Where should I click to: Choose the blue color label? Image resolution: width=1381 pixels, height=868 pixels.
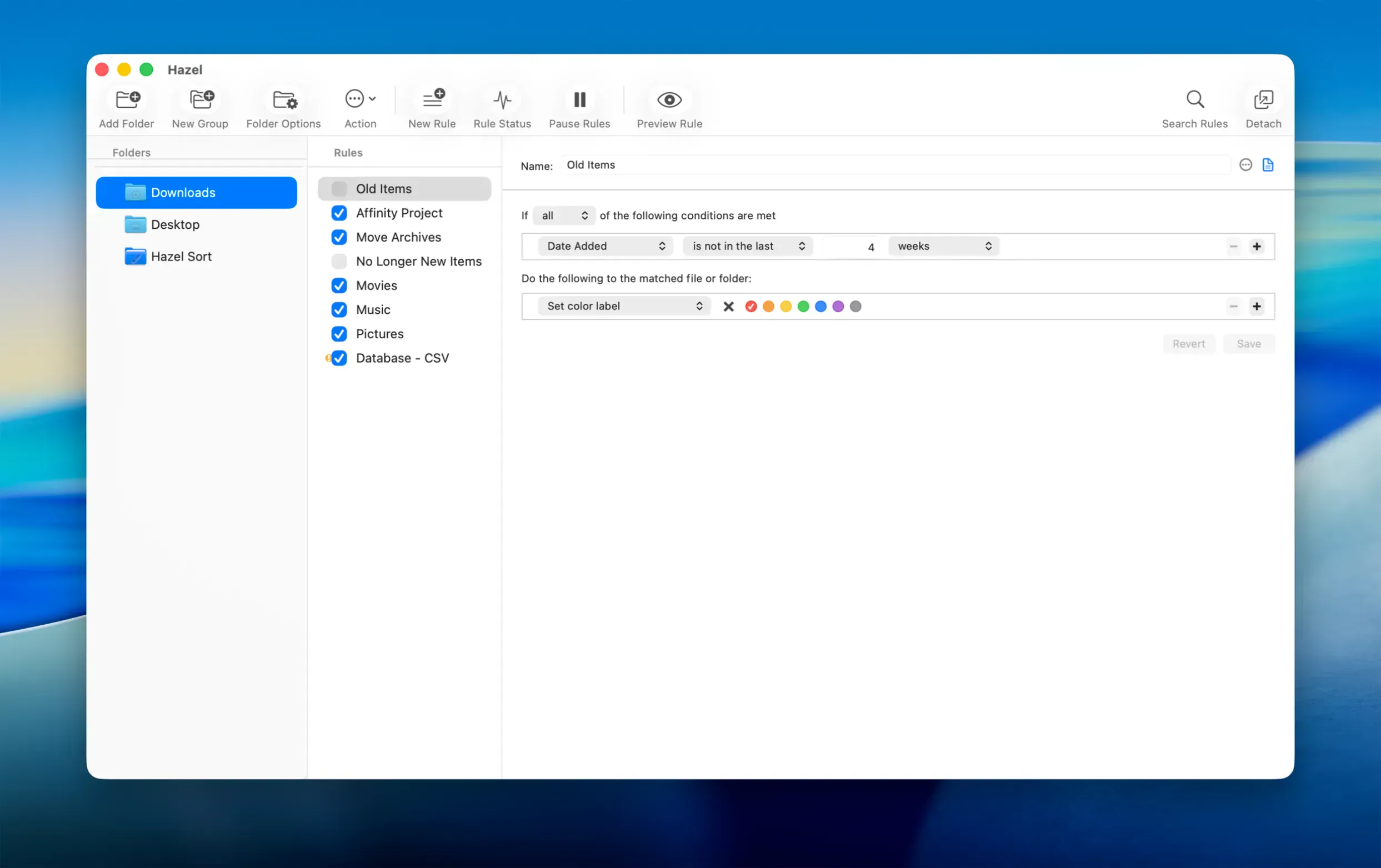(820, 307)
